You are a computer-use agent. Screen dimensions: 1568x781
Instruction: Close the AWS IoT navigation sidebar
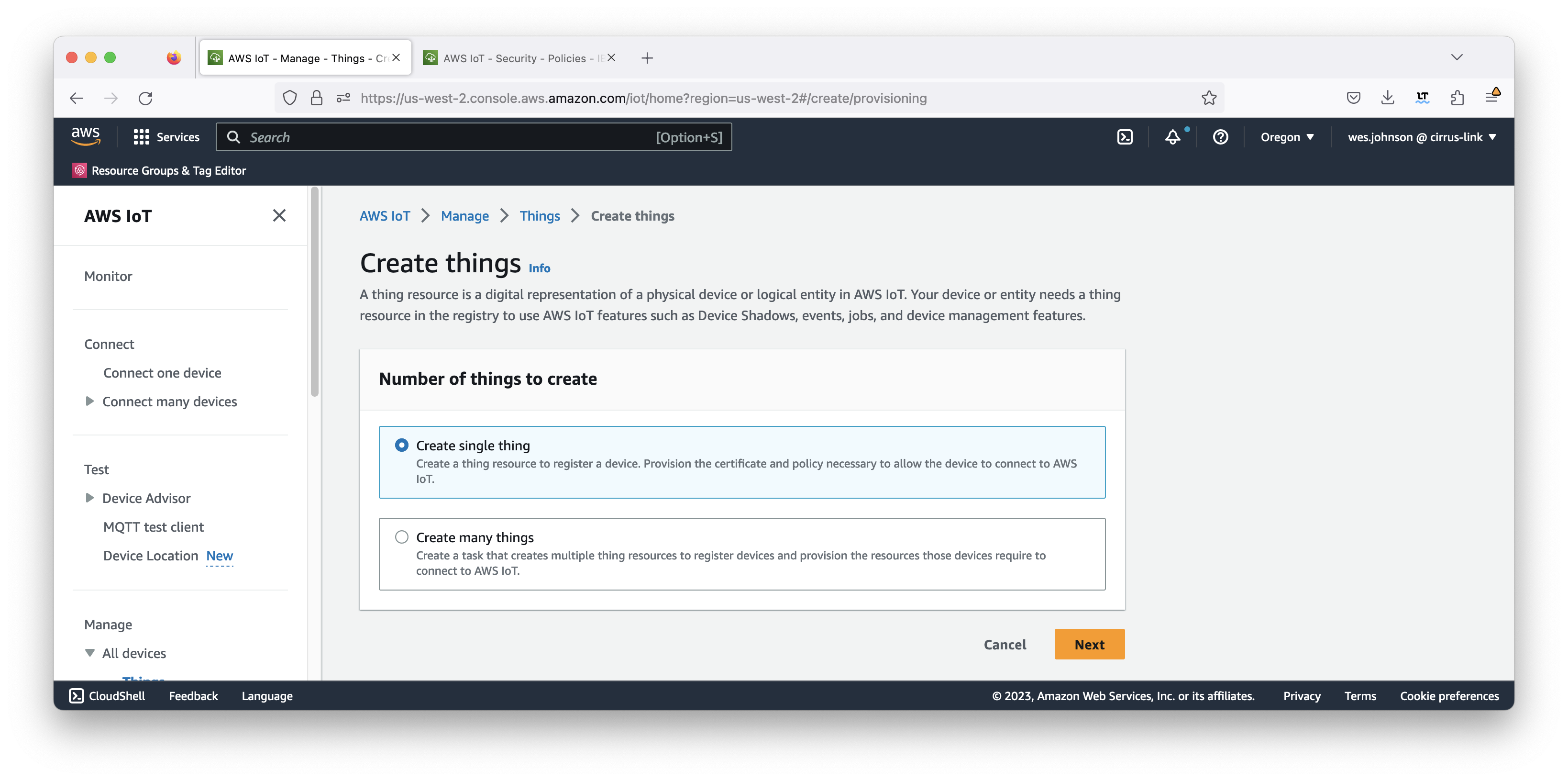pyautogui.click(x=279, y=216)
